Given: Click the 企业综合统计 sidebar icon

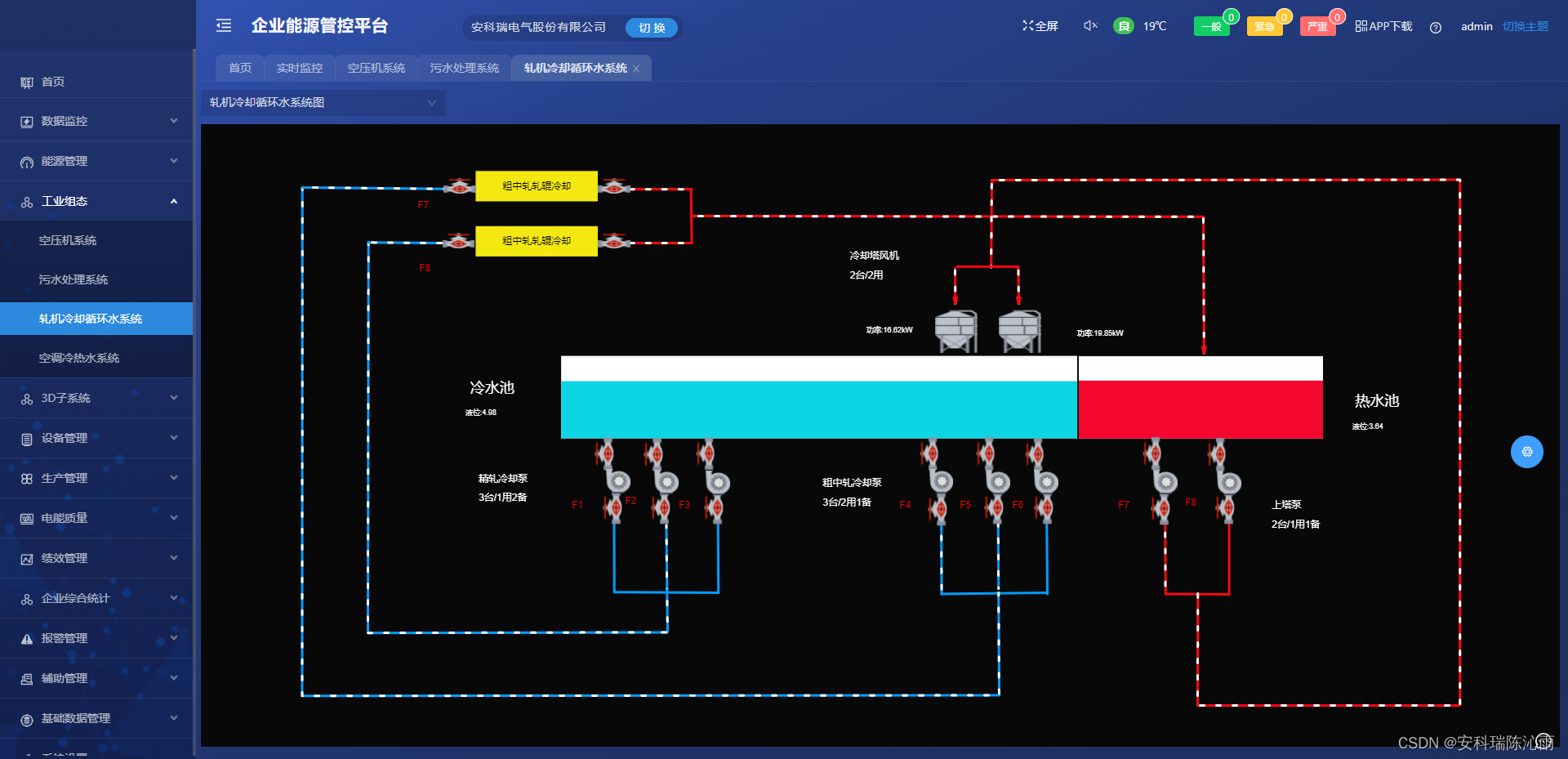Looking at the screenshot, I should (27, 599).
